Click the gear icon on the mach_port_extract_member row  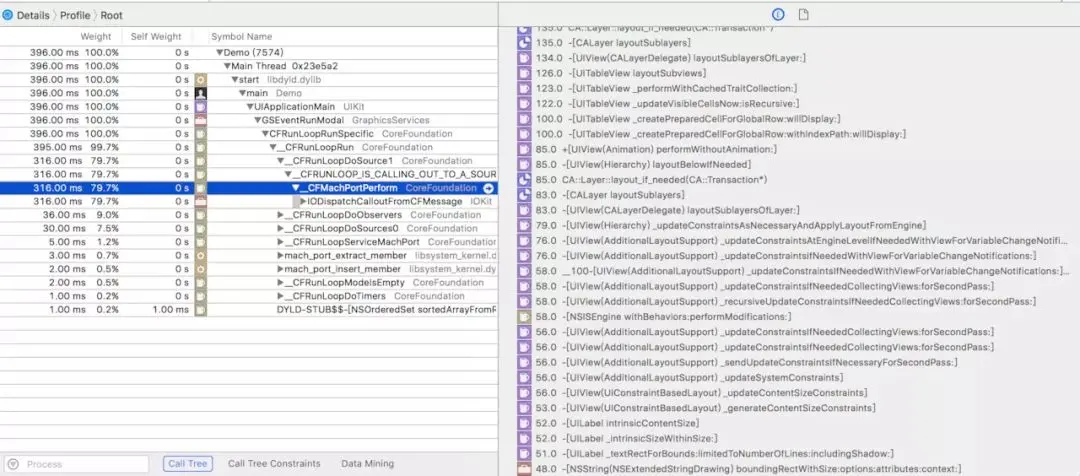200,256
